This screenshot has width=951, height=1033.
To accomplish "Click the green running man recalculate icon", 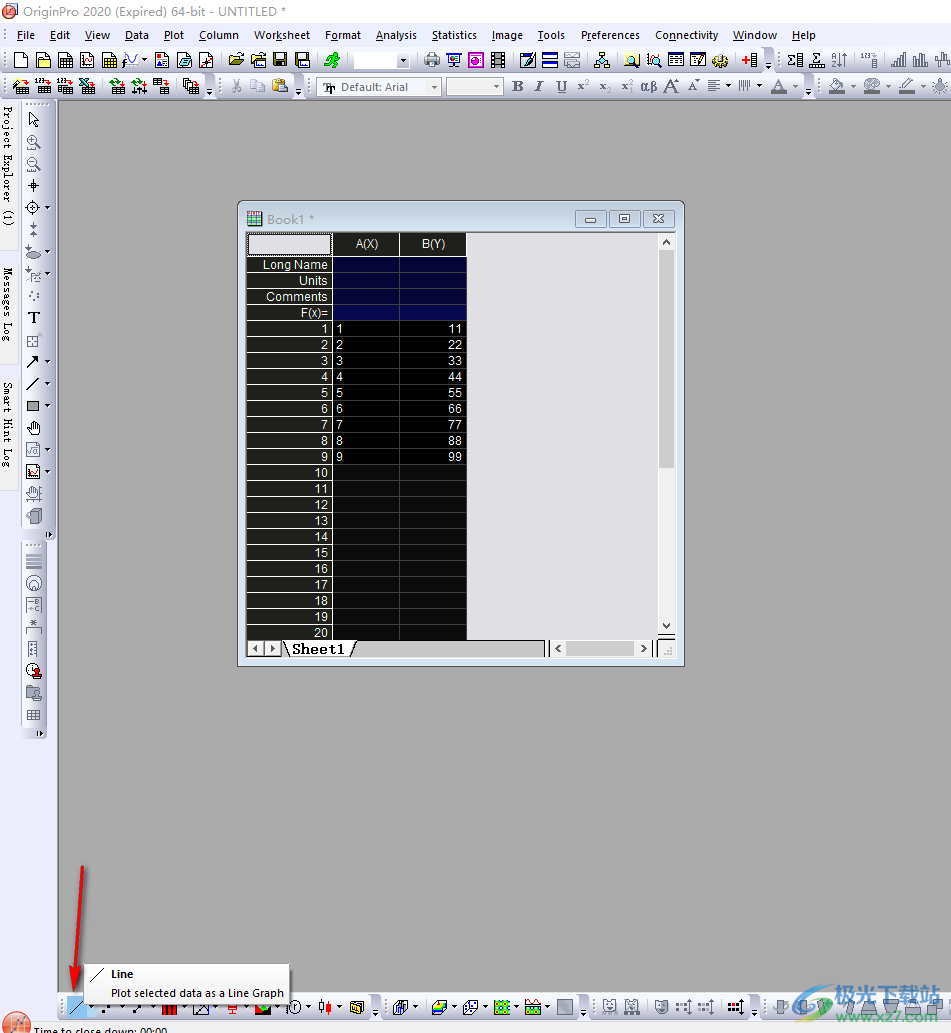I will tap(332, 61).
